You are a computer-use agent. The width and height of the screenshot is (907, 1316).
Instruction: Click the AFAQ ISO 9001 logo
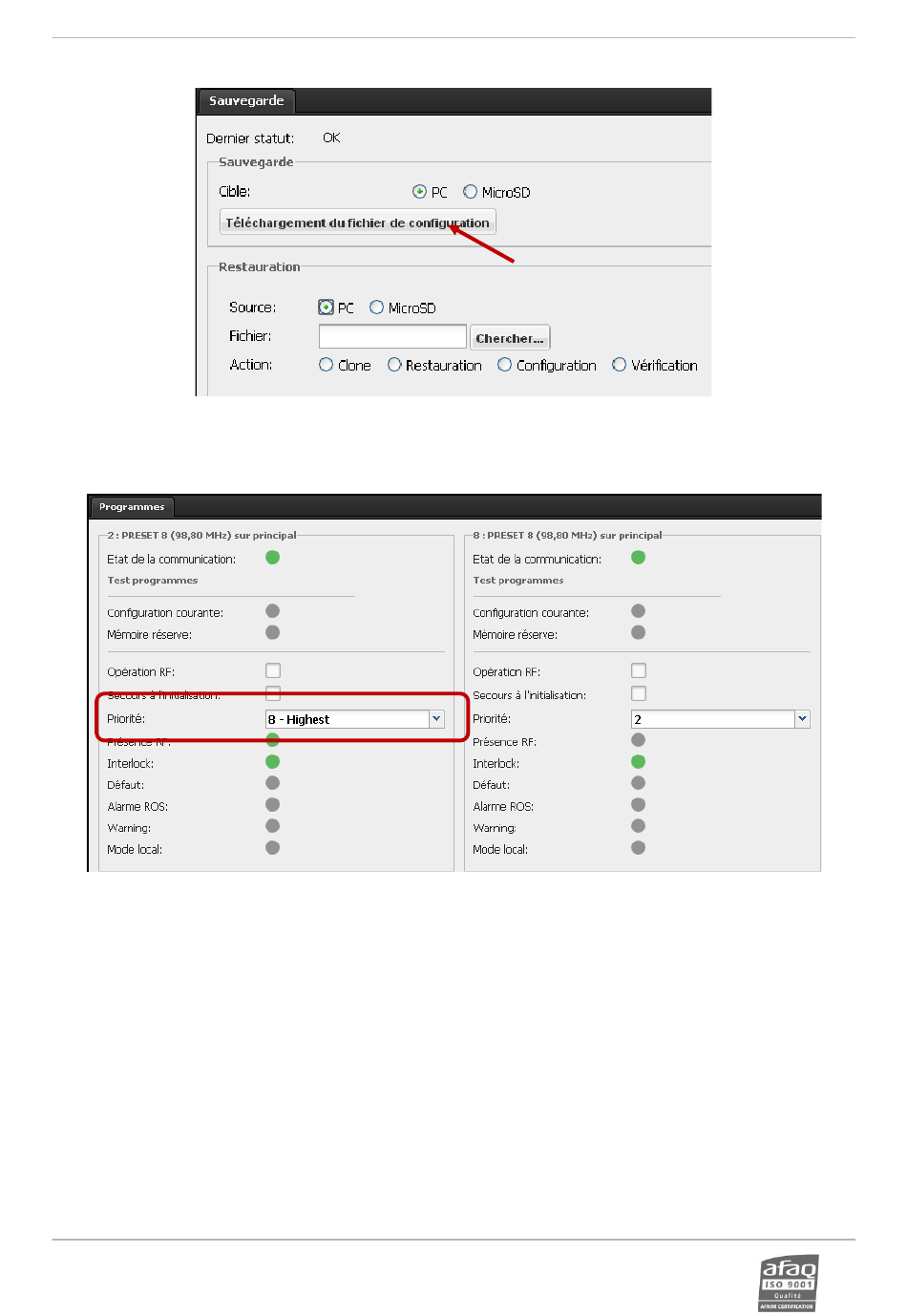(788, 1283)
